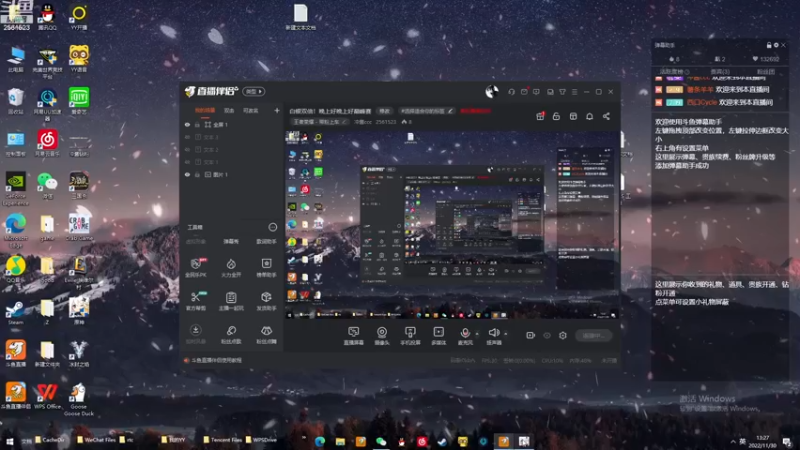Open stream settings gear icon
The width and height of the screenshot is (800, 450).
click(563, 335)
